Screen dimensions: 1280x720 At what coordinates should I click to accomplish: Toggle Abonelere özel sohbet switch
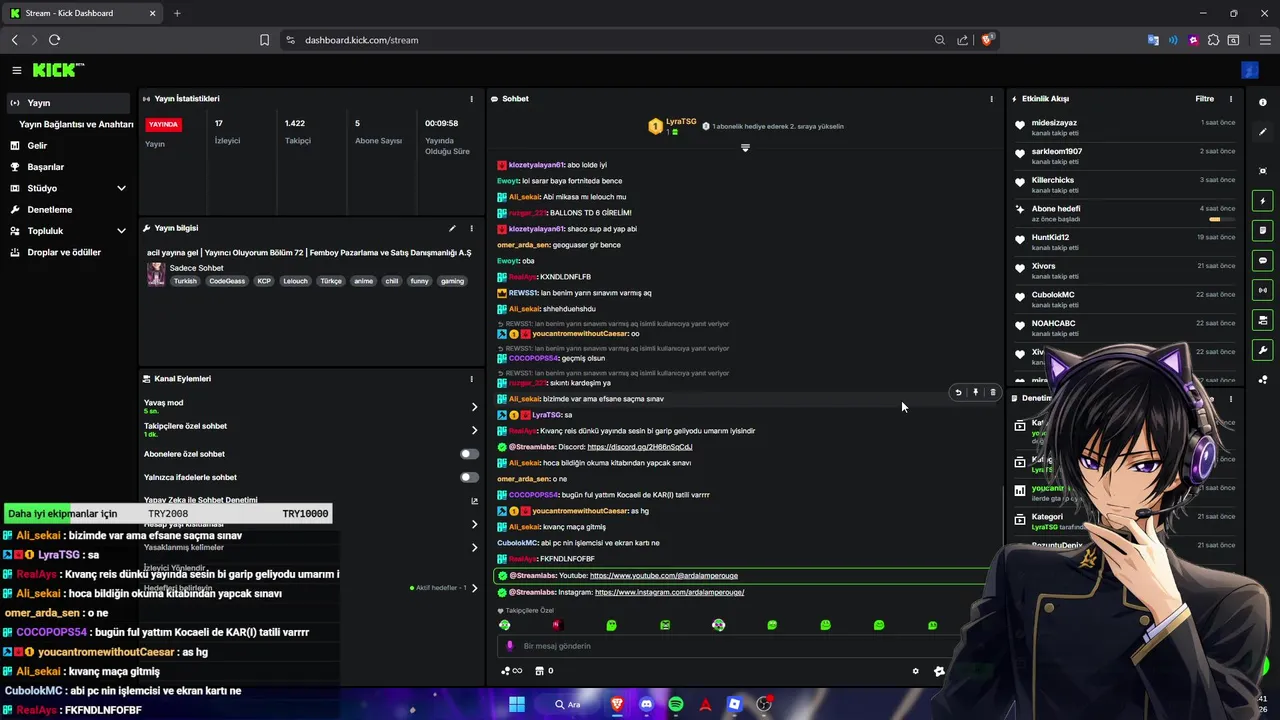[469, 454]
